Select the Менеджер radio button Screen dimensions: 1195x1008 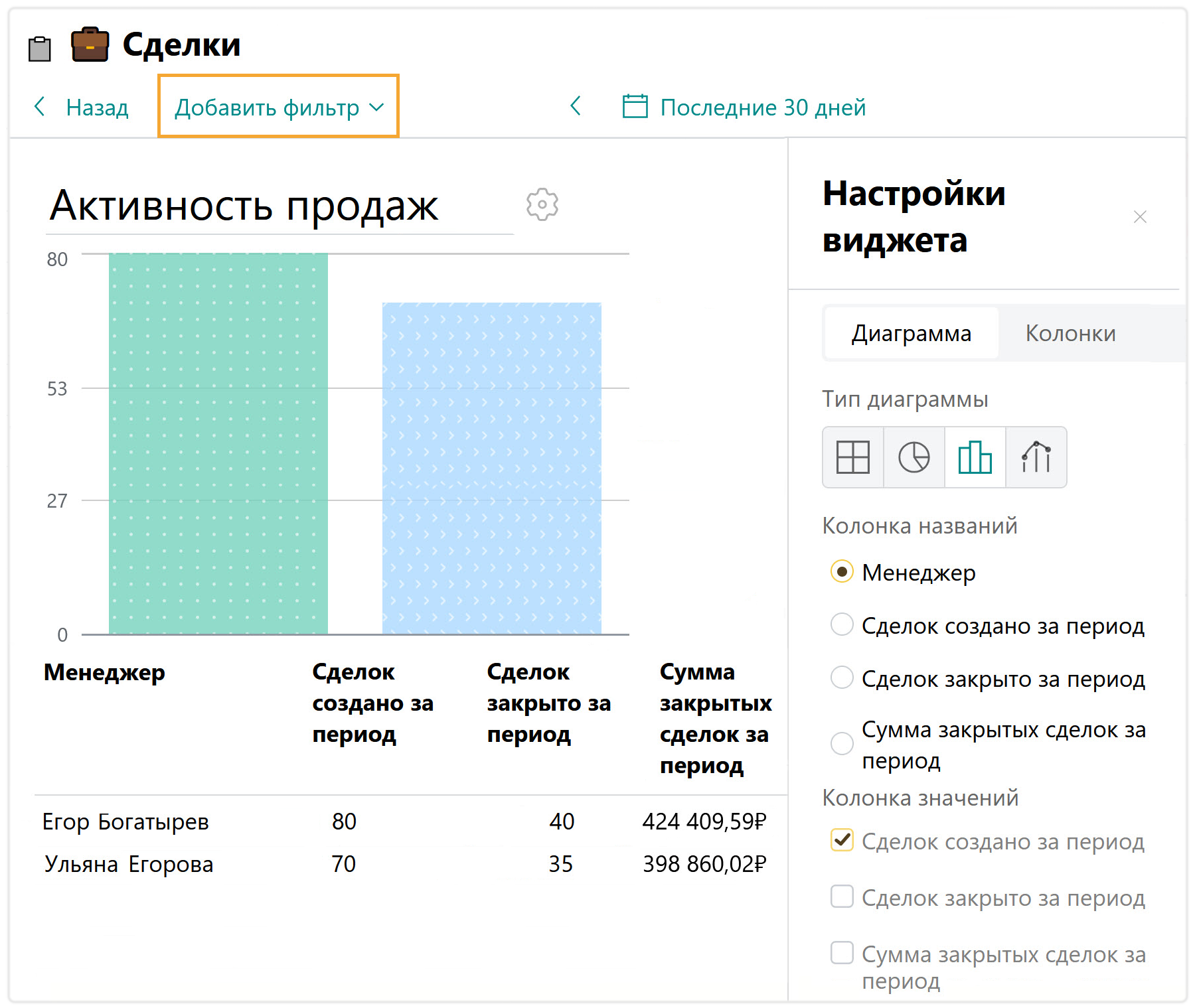click(842, 571)
